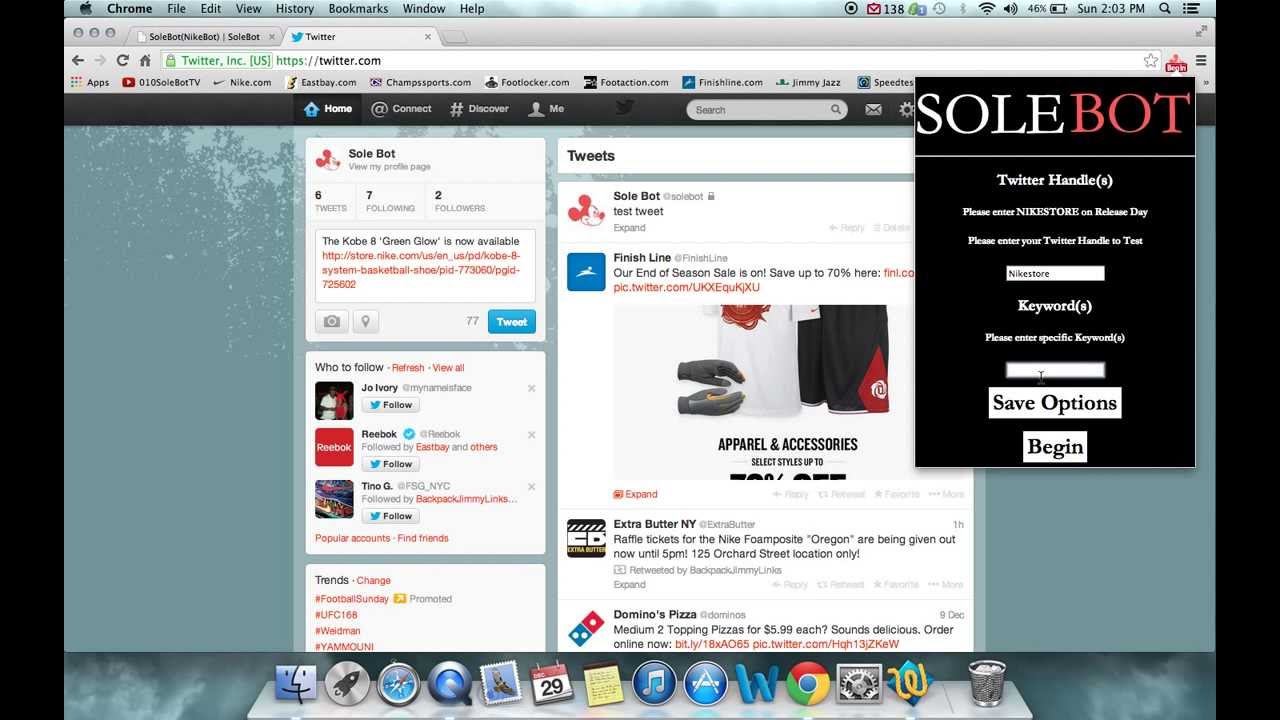Add location pin to tweet
Viewport: 1280px width, 720px height.
[x=365, y=322]
